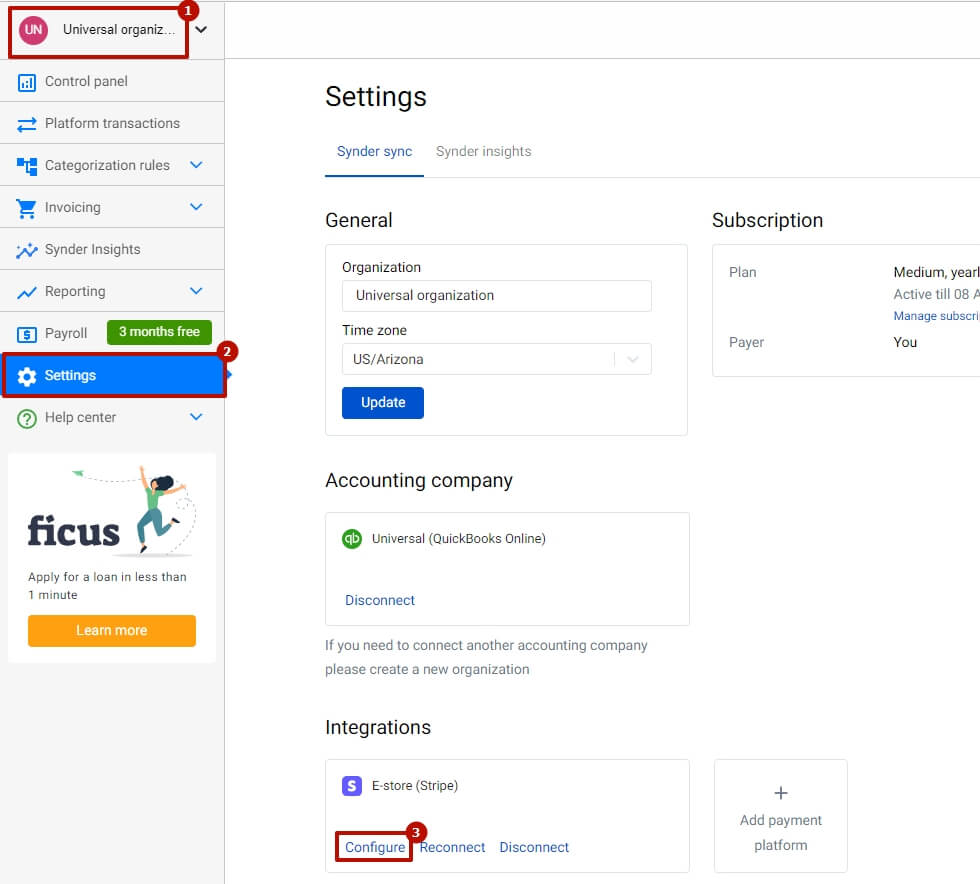
Task: Disconnect the QuickBooks Online accounting company
Action: [380, 600]
